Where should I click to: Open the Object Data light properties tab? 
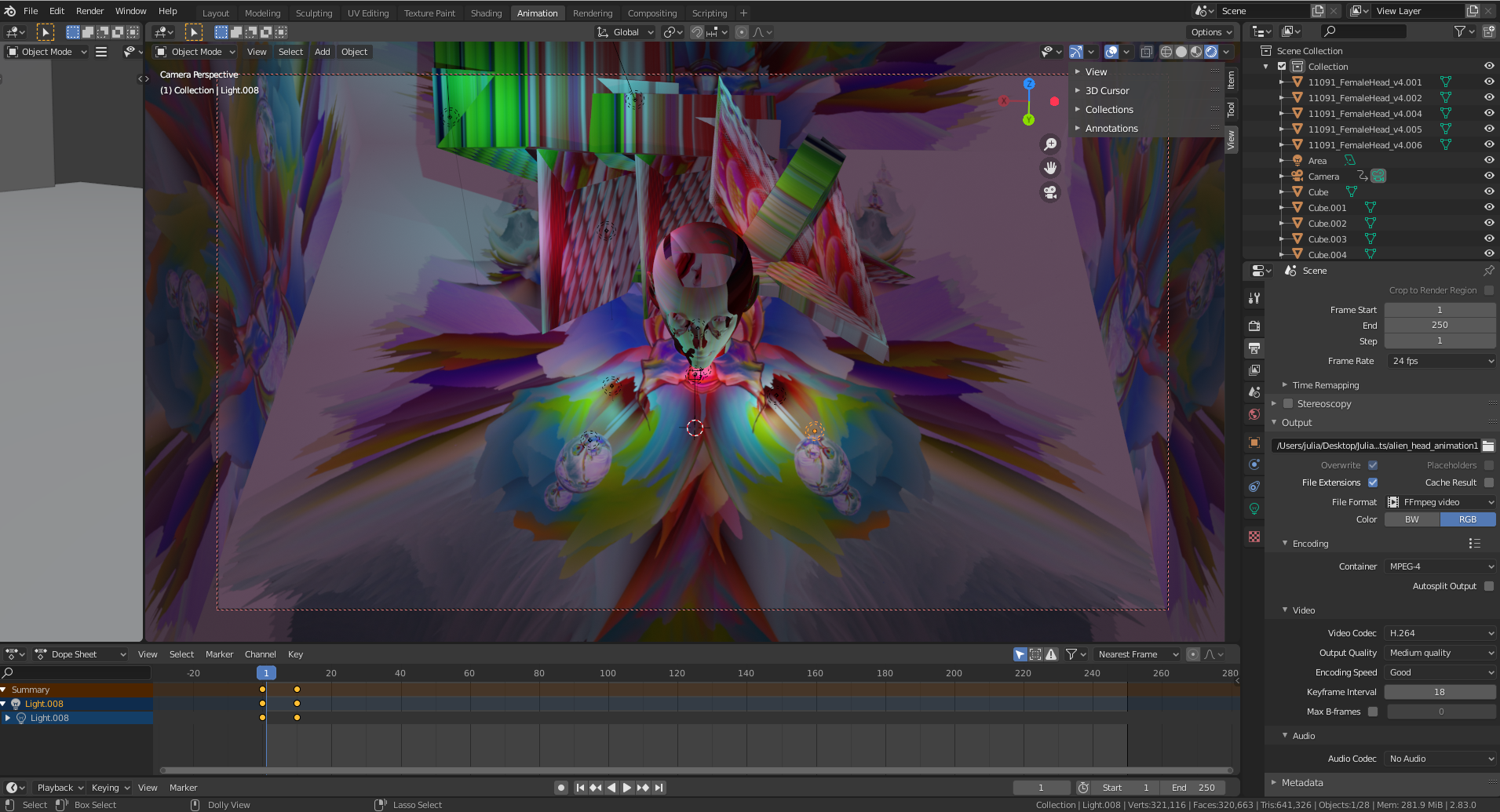pos(1254,508)
